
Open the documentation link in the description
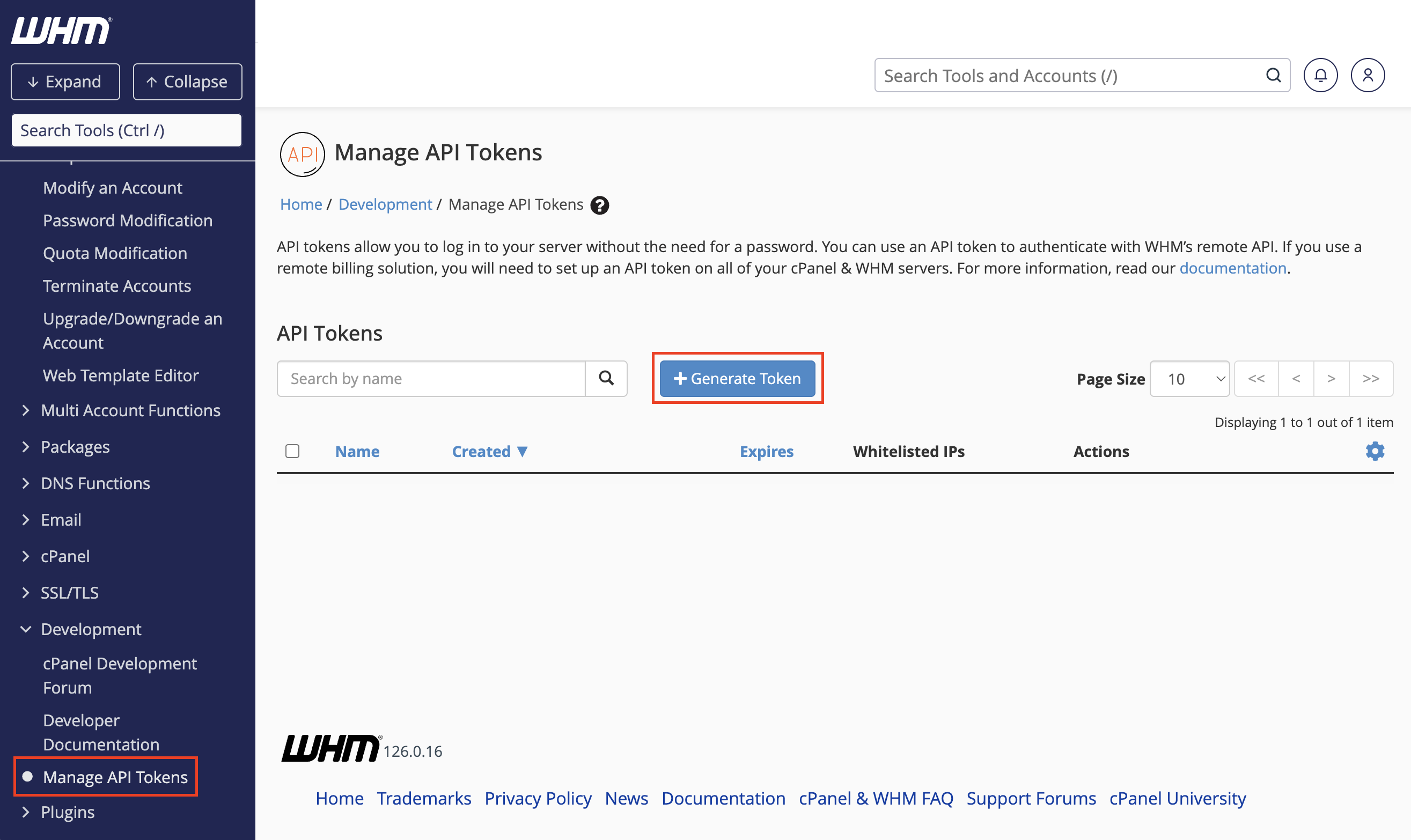(1232, 268)
